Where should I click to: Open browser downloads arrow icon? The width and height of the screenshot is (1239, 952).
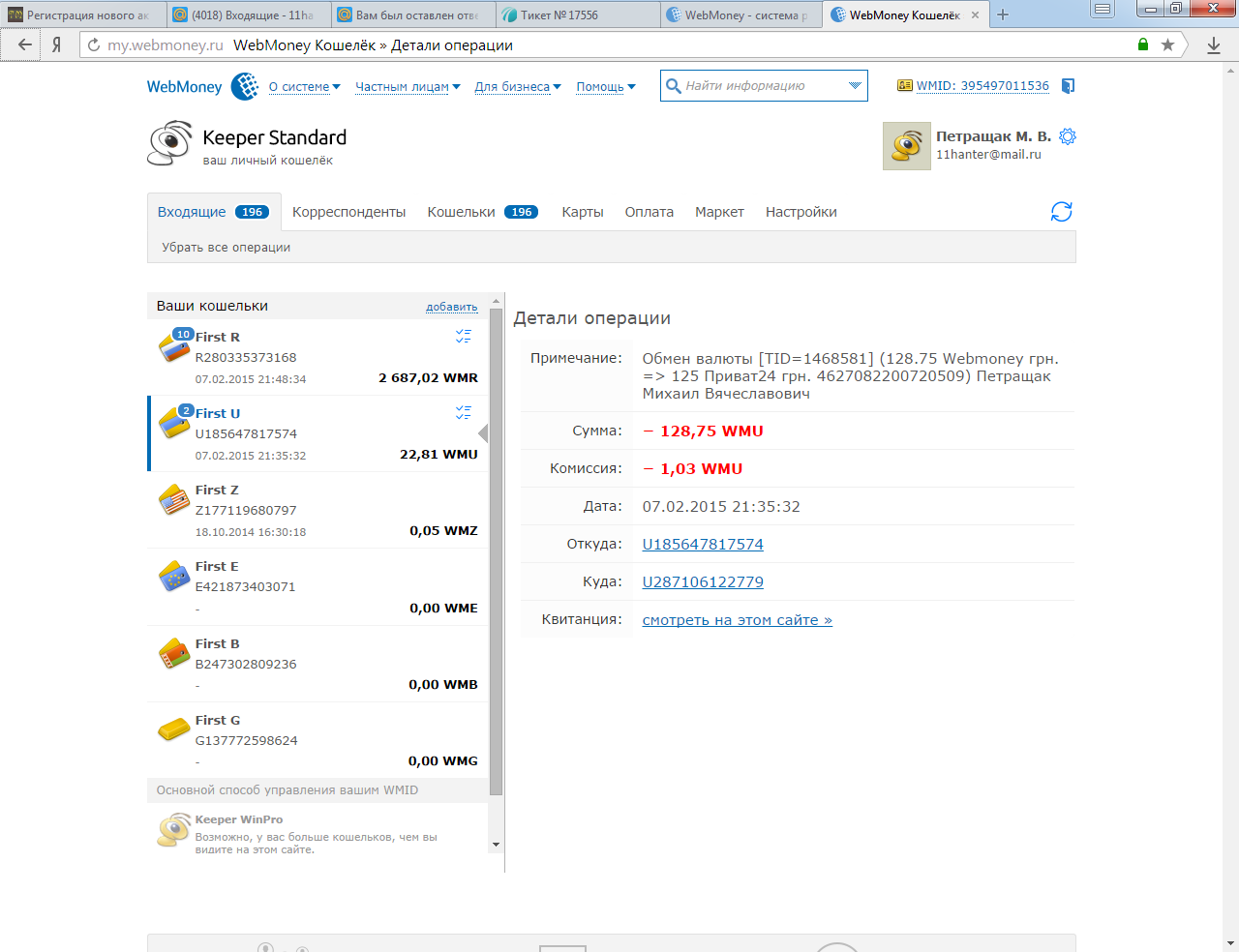coord(1214,45)
